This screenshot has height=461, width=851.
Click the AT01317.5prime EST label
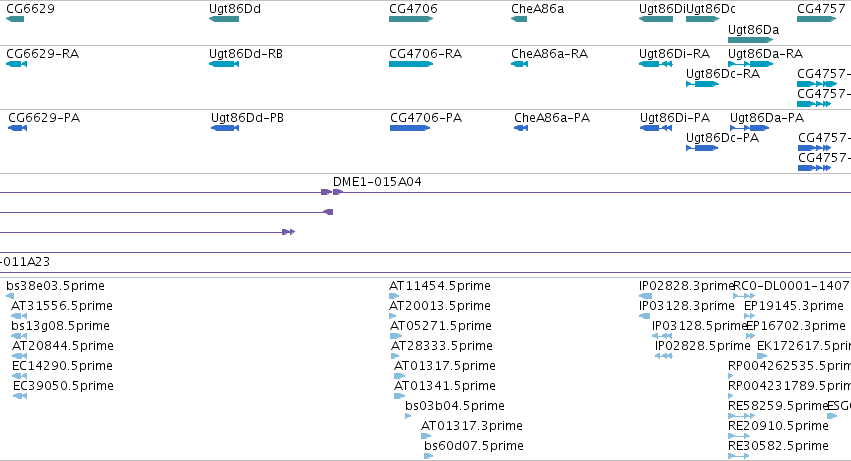pos(444,366)
